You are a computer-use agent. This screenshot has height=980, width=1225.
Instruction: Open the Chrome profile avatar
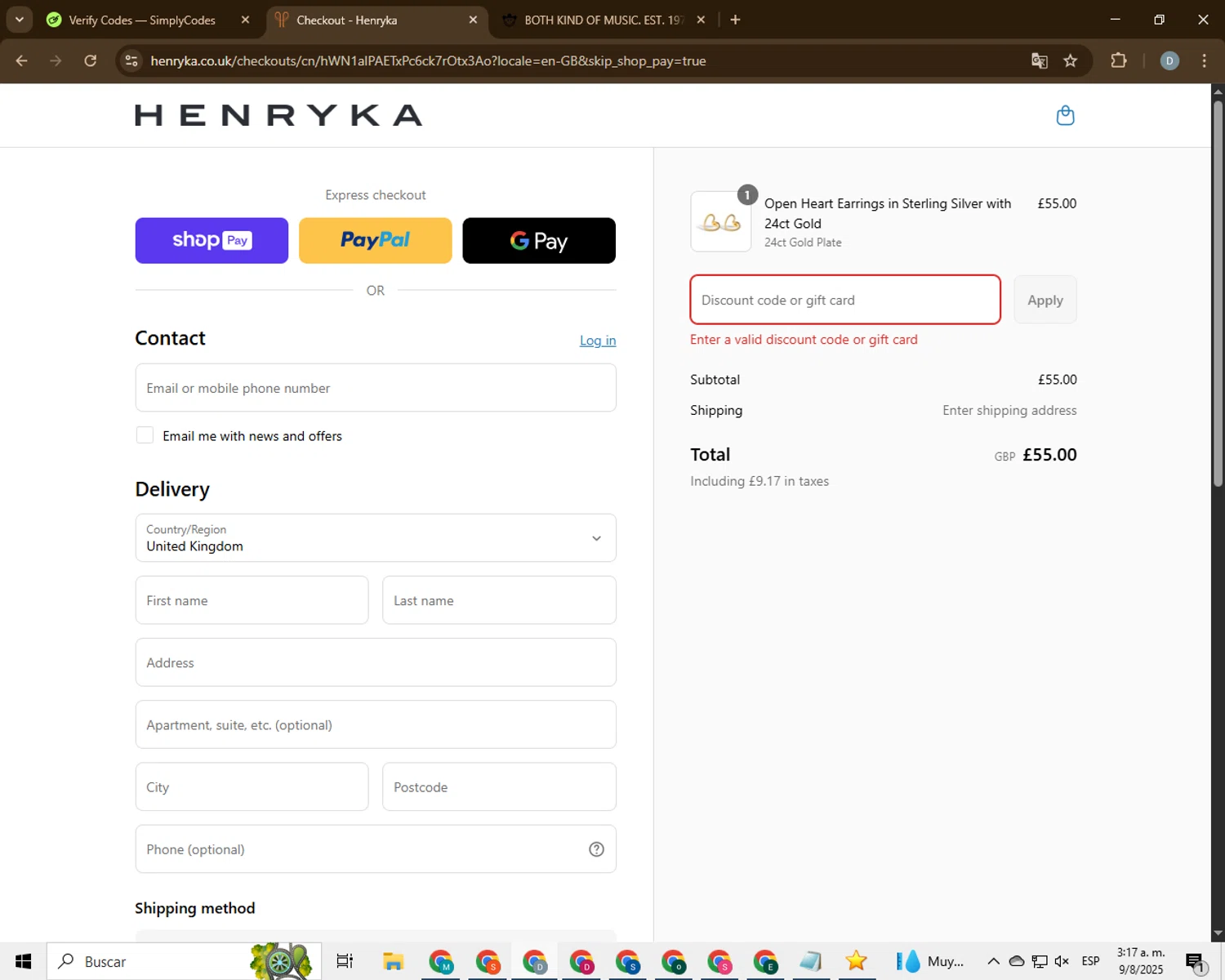pyautogui.click(x=1169, y=61)
